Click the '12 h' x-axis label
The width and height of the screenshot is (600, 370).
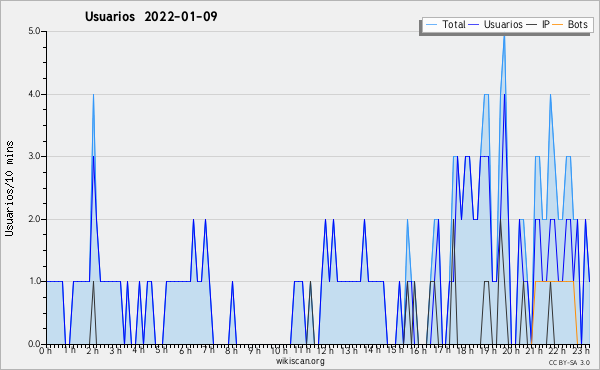point(325,350)
